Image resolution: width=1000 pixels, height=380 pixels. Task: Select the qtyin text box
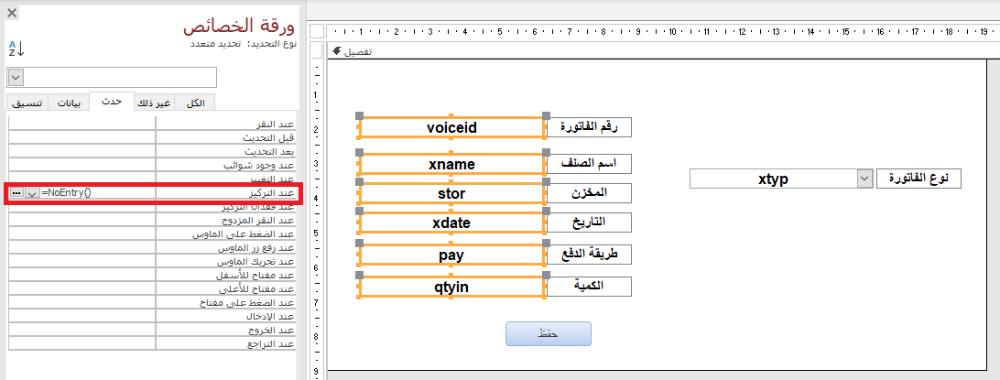(452, 287)
